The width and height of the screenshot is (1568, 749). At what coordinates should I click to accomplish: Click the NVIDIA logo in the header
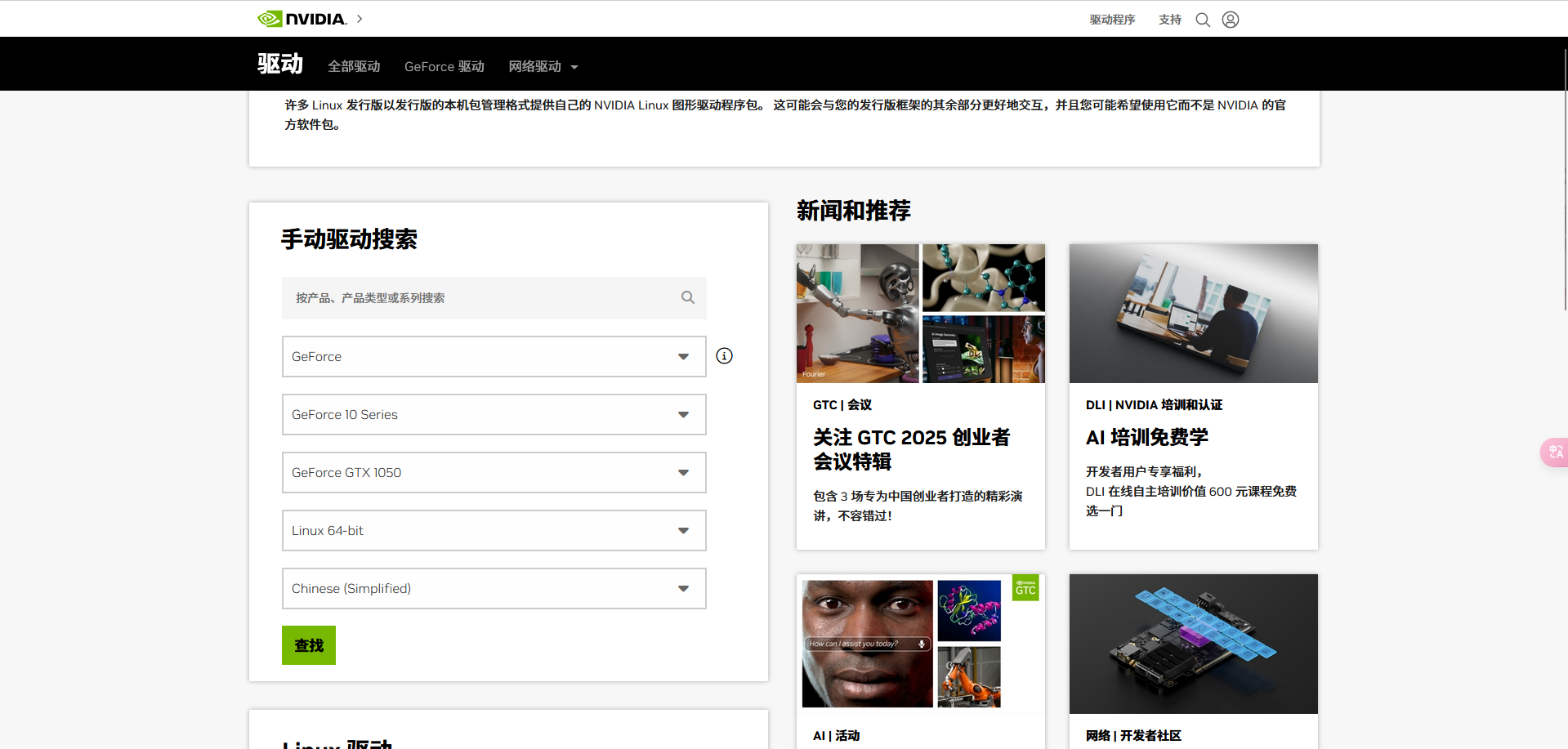302,19
